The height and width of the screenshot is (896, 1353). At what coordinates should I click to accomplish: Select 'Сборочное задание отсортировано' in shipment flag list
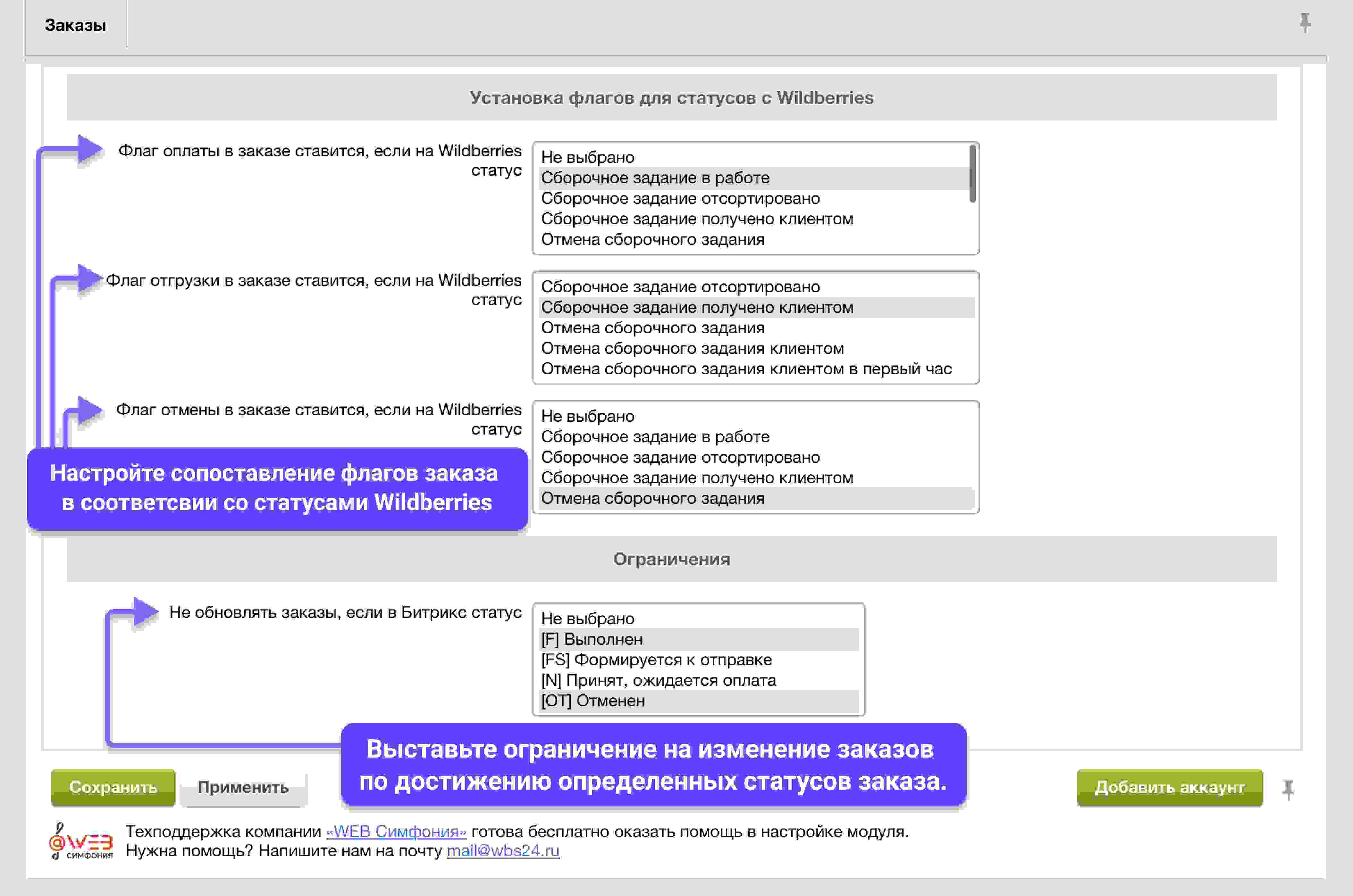pyautogui.click(x=756, y=287)
